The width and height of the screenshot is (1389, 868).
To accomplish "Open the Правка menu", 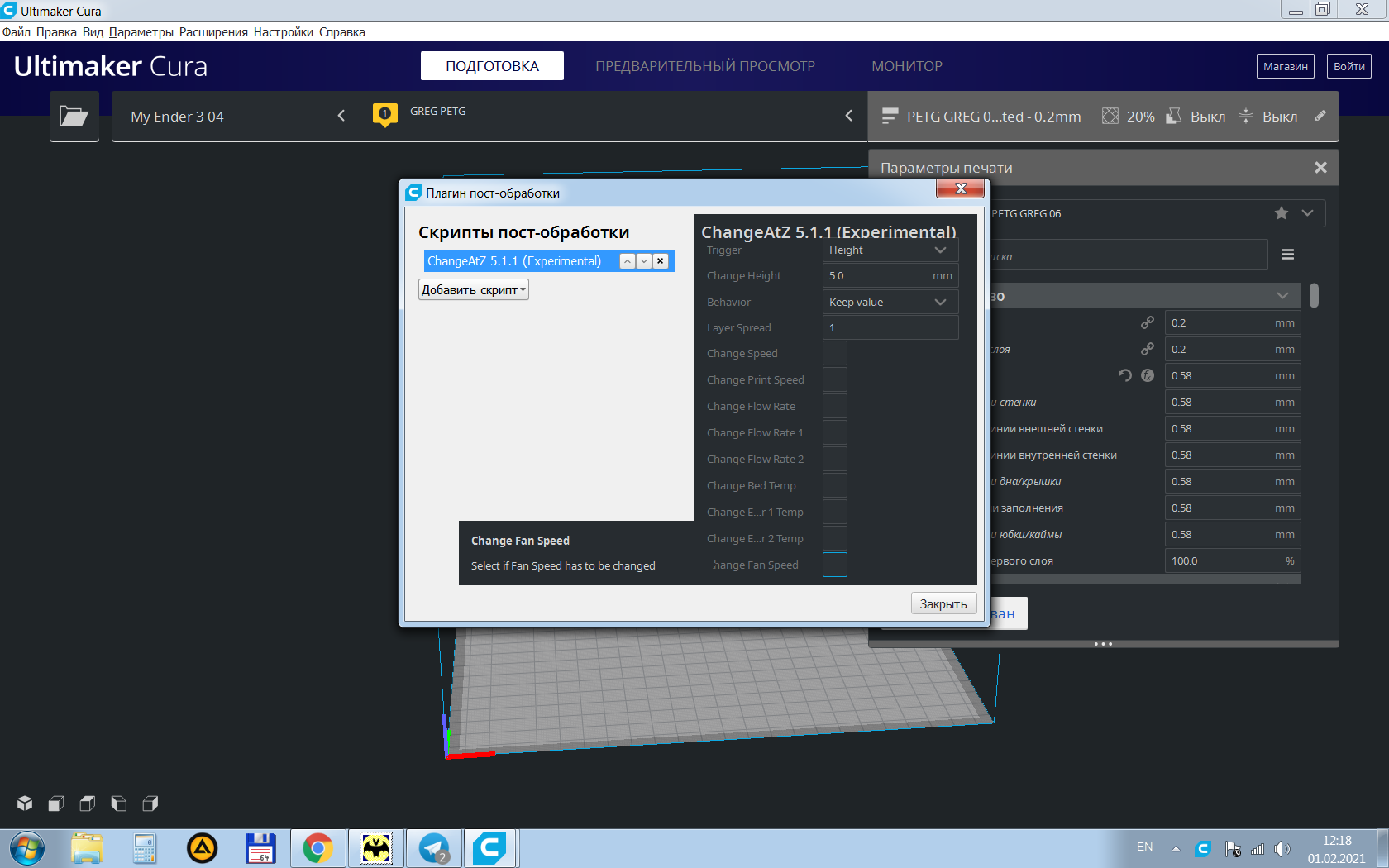I will click(56, 32).
